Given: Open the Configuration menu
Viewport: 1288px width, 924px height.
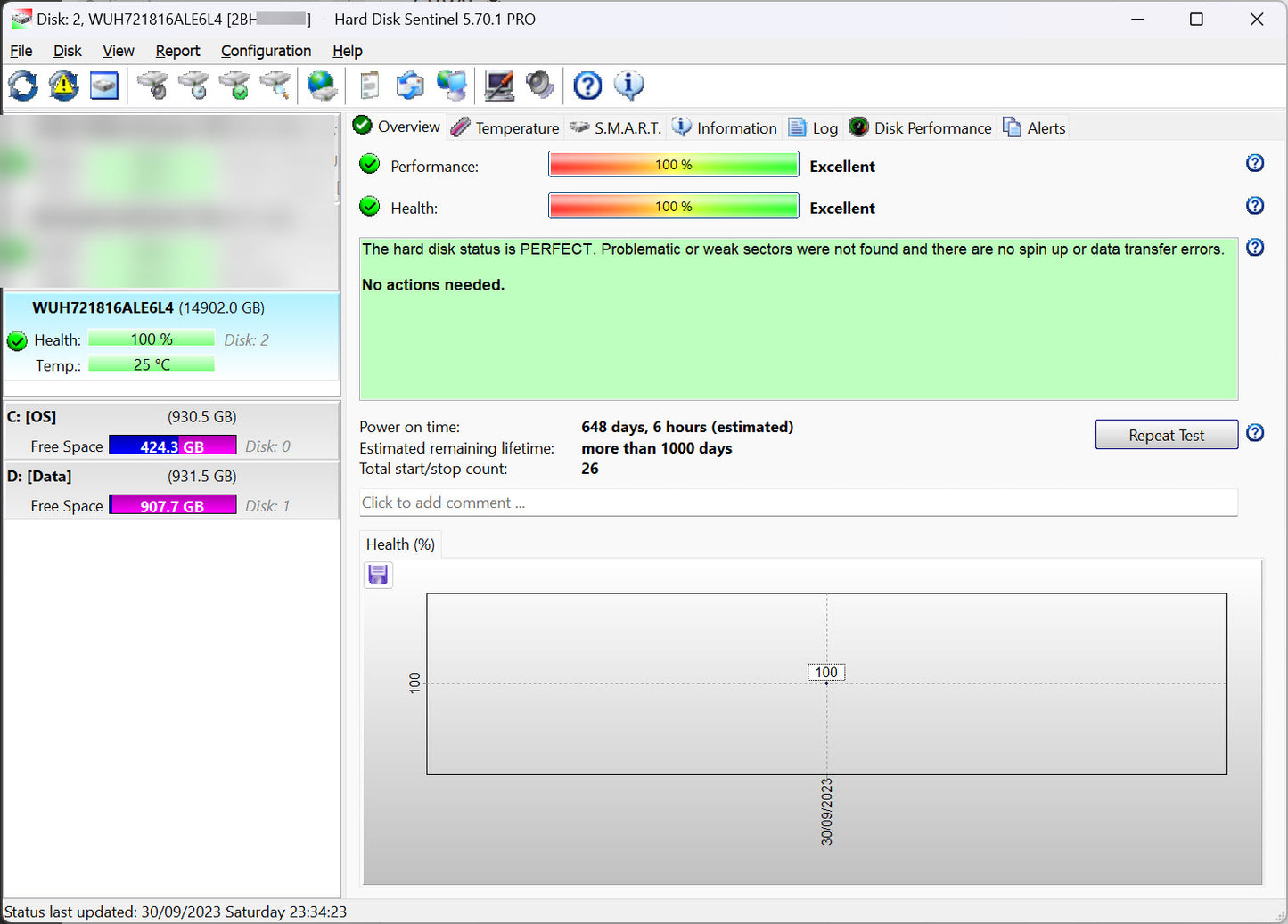Looking at the screenshot, I should click(x=266, y=51).
